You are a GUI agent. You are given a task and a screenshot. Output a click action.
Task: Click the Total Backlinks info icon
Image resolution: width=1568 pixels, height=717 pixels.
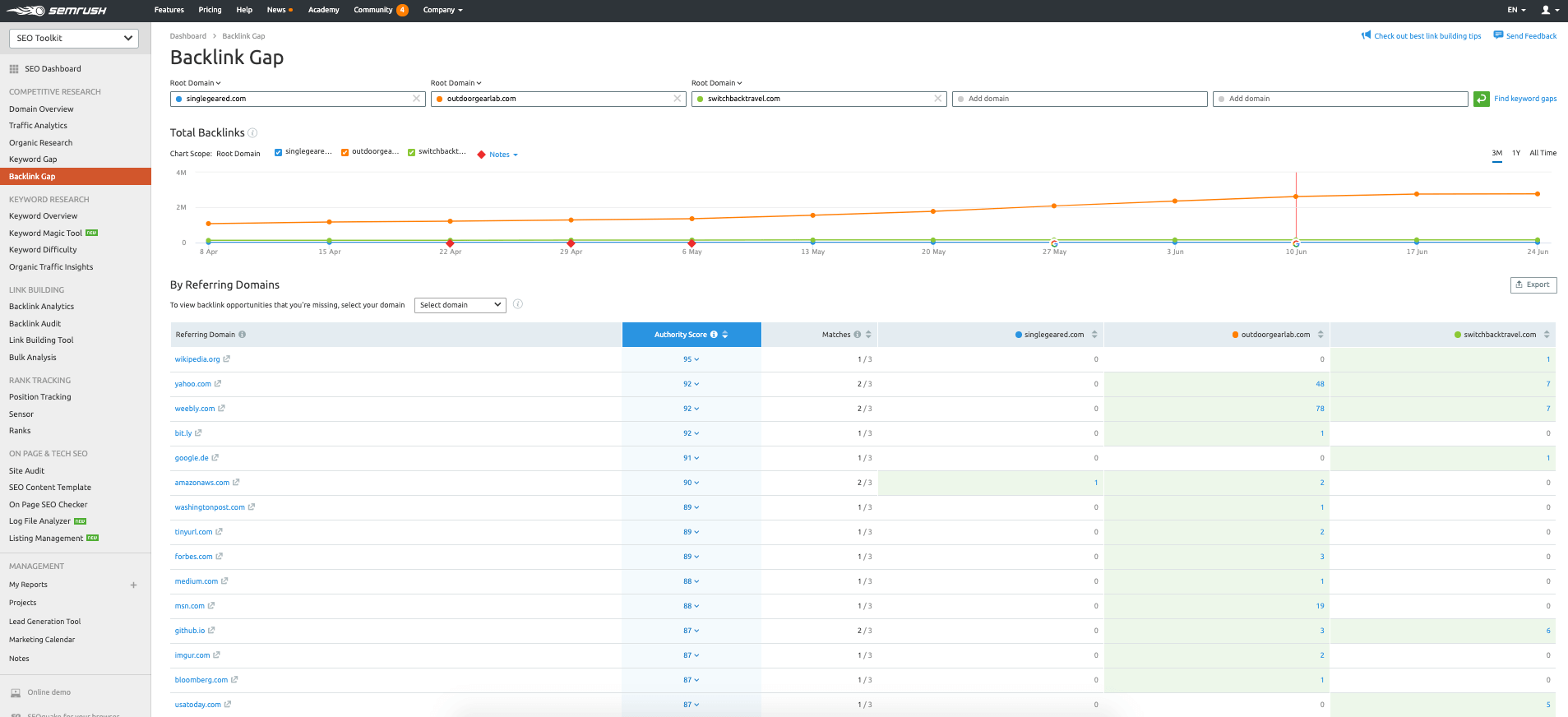(253, 132)
